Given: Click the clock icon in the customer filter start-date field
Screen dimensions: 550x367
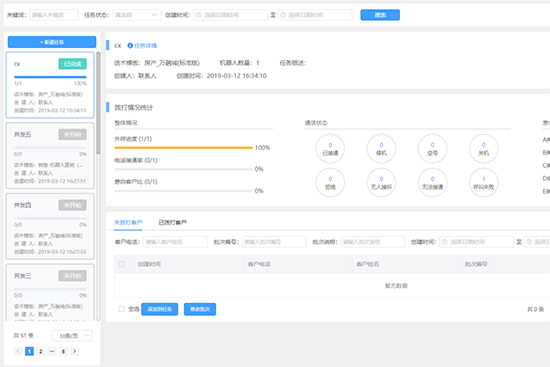Looking at the screenshot, I should pos(445,242).
